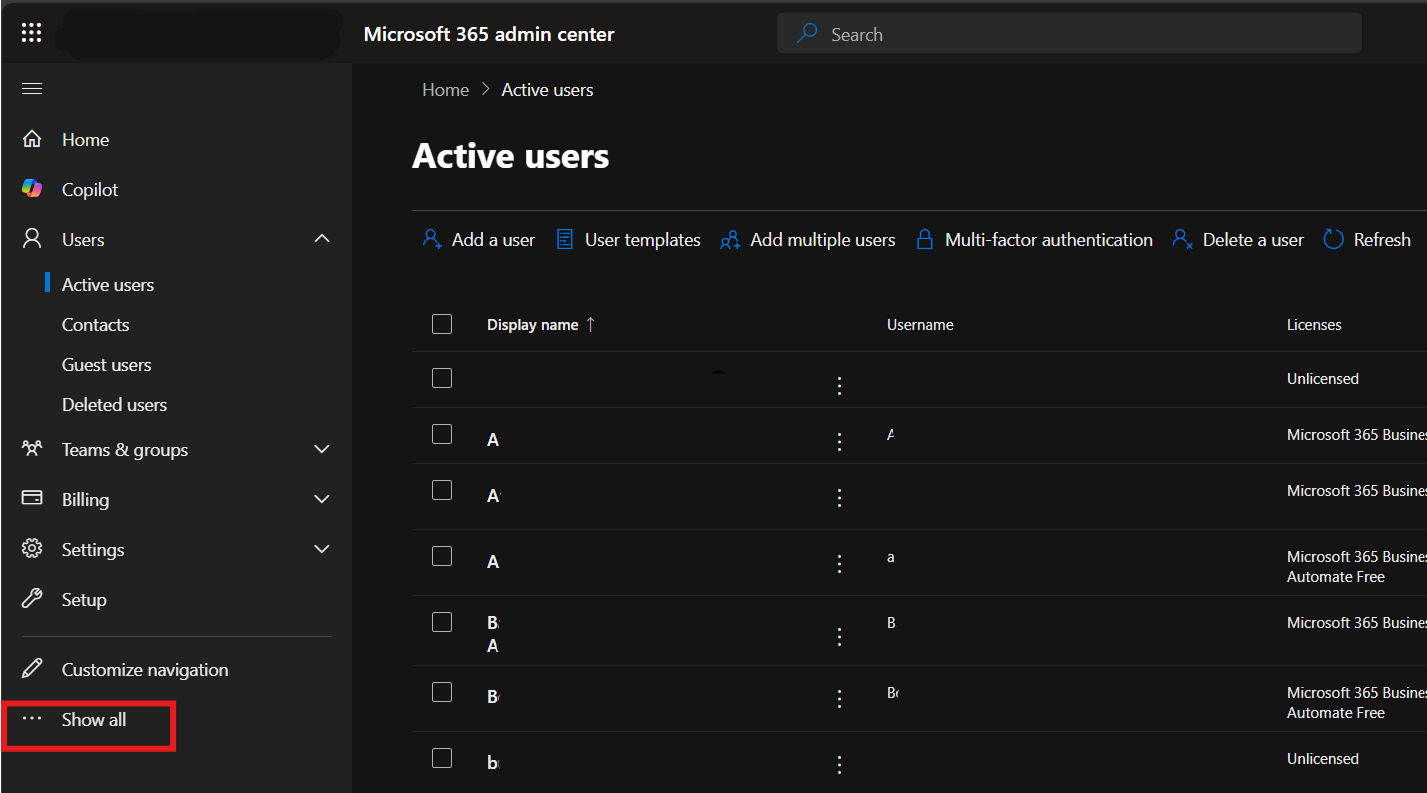Collapse navigation with the hamburger icon
Viewport: 1427px width, 793px height.
click(32, 89)
